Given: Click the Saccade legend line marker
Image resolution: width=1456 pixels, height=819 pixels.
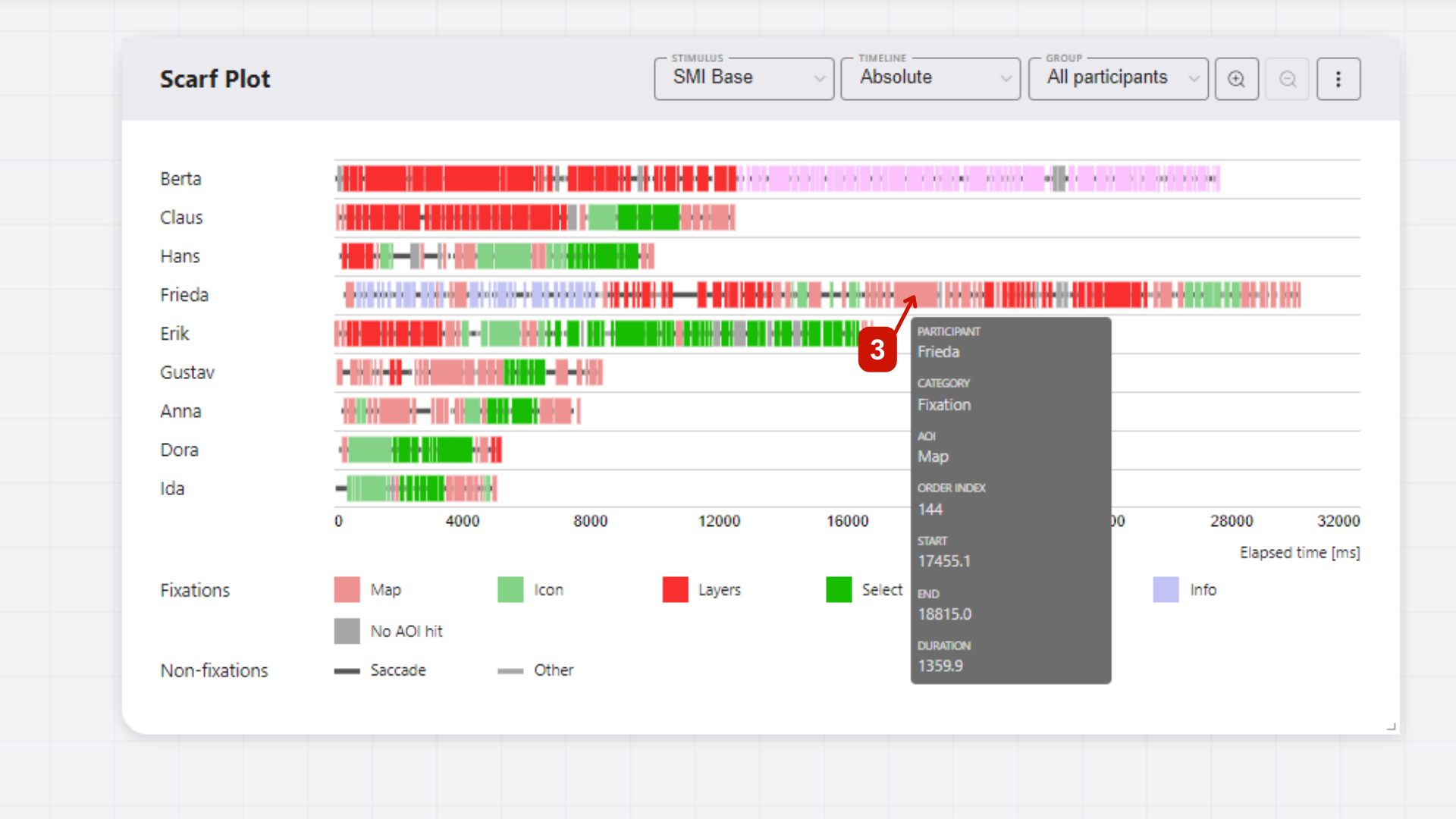Looking at the screenshot, I should coord(346,670).
